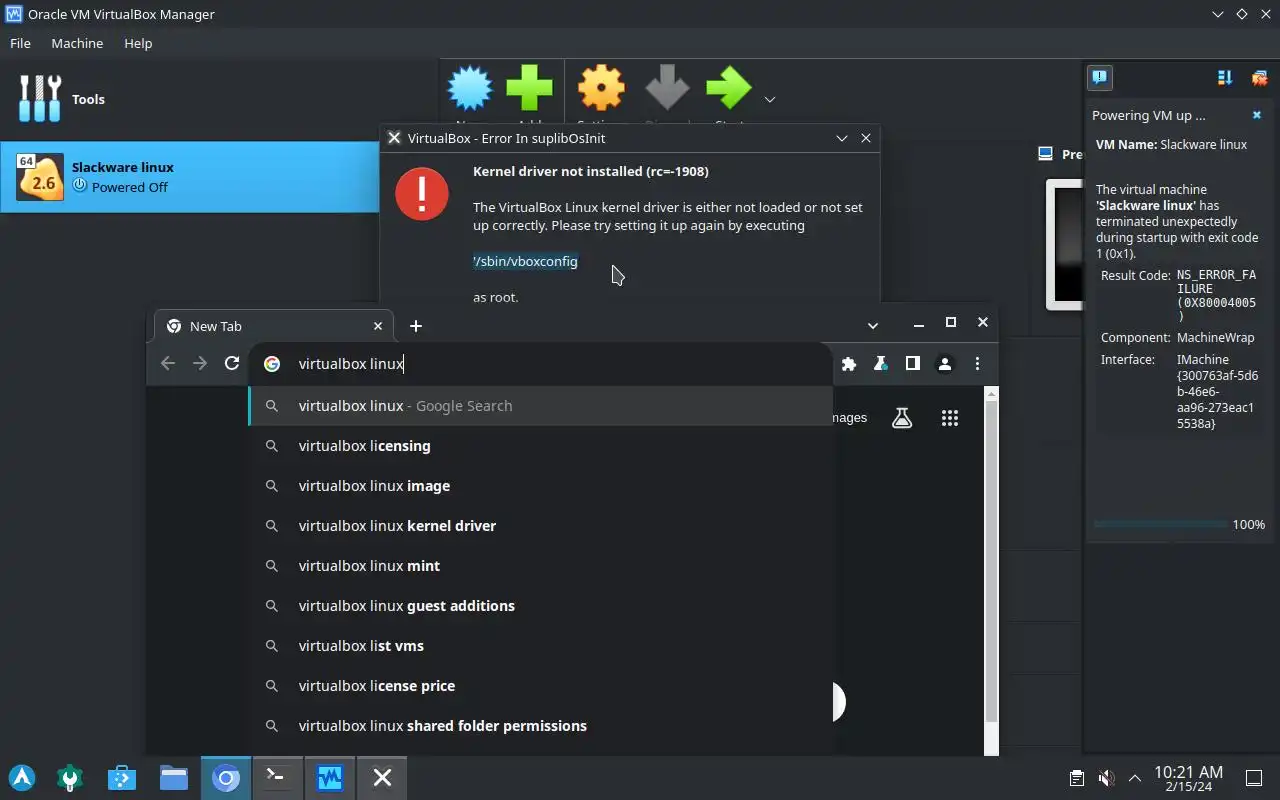1280x800 pixels.
Task: Select the New Tab browser tab
Action: click(272, 326)
